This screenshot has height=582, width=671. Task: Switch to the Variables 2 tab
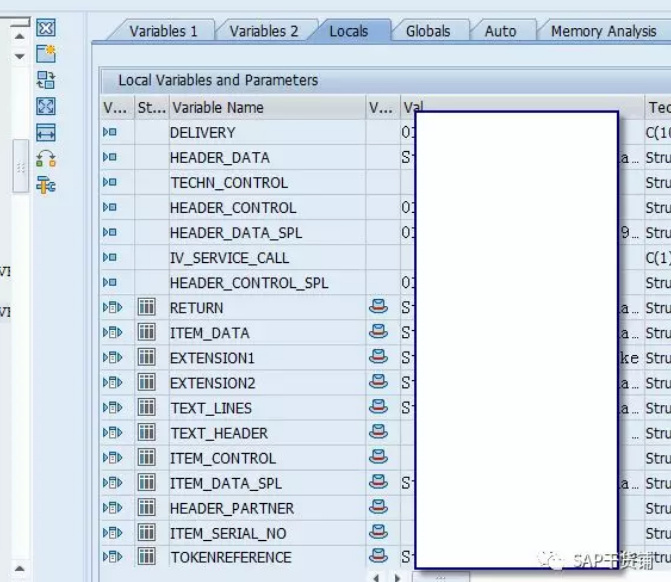pos(264,31)
